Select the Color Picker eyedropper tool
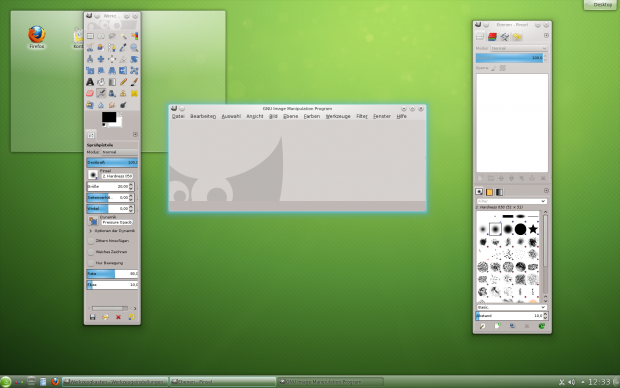The image size is (620, 388). [x=123, y=47]
